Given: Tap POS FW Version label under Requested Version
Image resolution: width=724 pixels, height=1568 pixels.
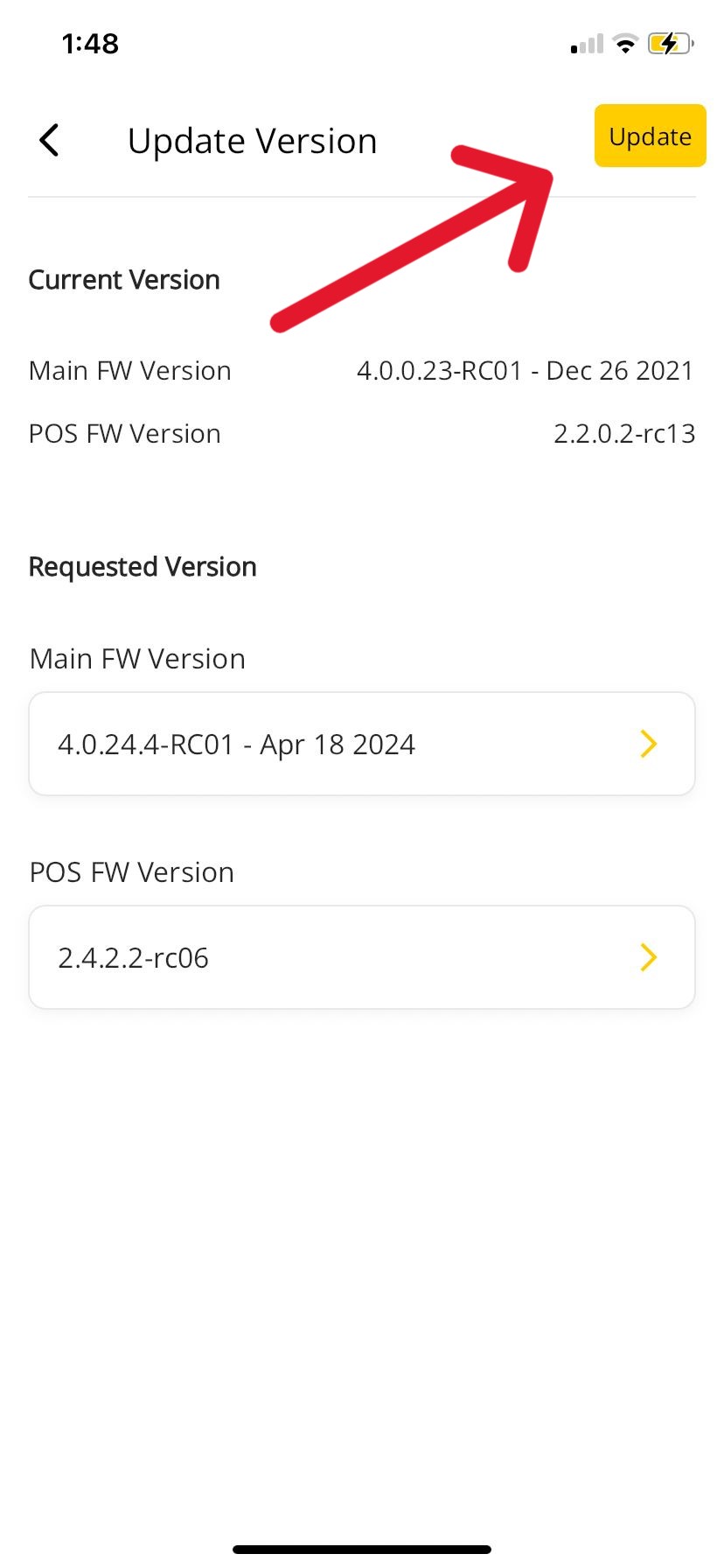Looking at the screenshot, I should 132,872.
